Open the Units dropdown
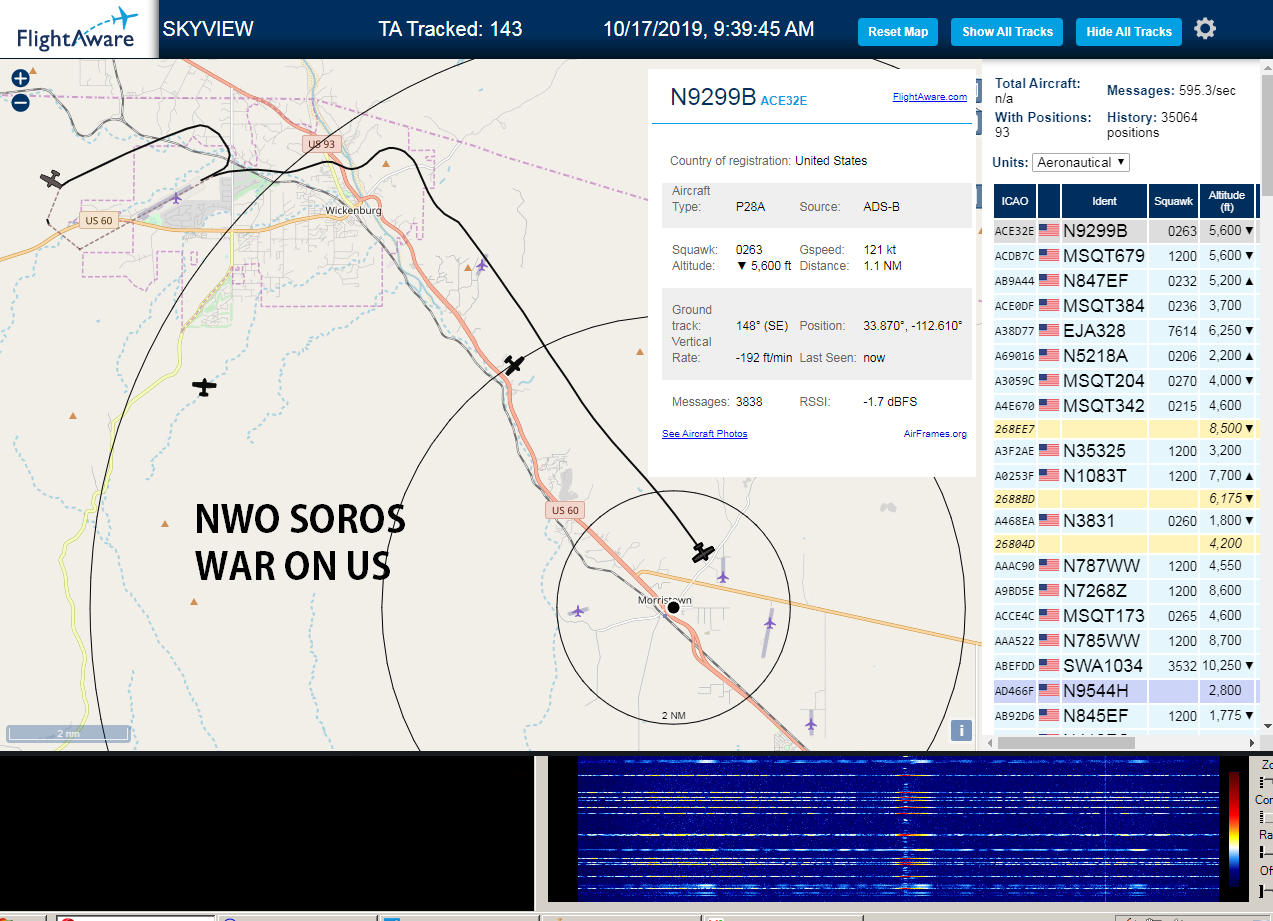The height and width of the screenshot is (921, 1273). [1082, 162]
